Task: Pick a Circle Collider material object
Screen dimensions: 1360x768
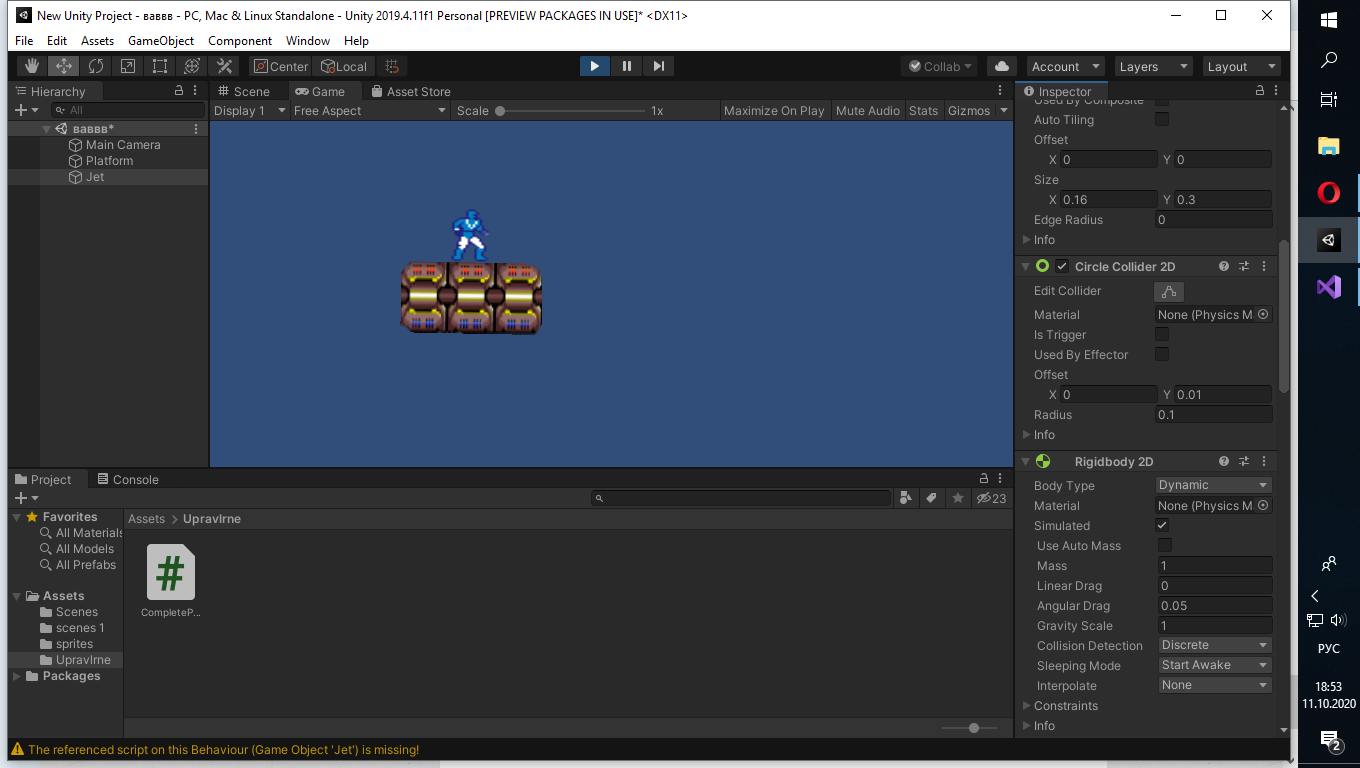Action: click(x=1263, y=314)
